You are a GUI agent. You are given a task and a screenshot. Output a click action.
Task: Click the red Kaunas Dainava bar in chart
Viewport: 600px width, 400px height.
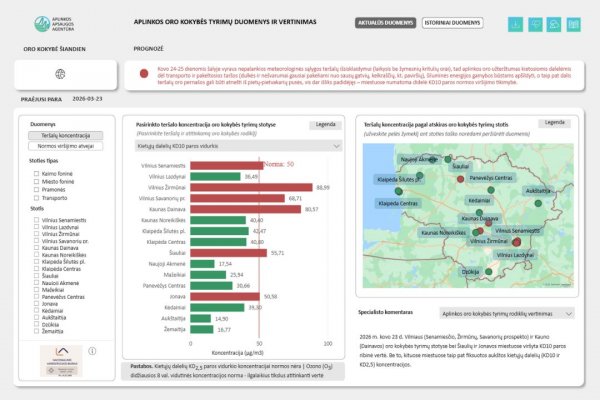(x=246, y=209)
